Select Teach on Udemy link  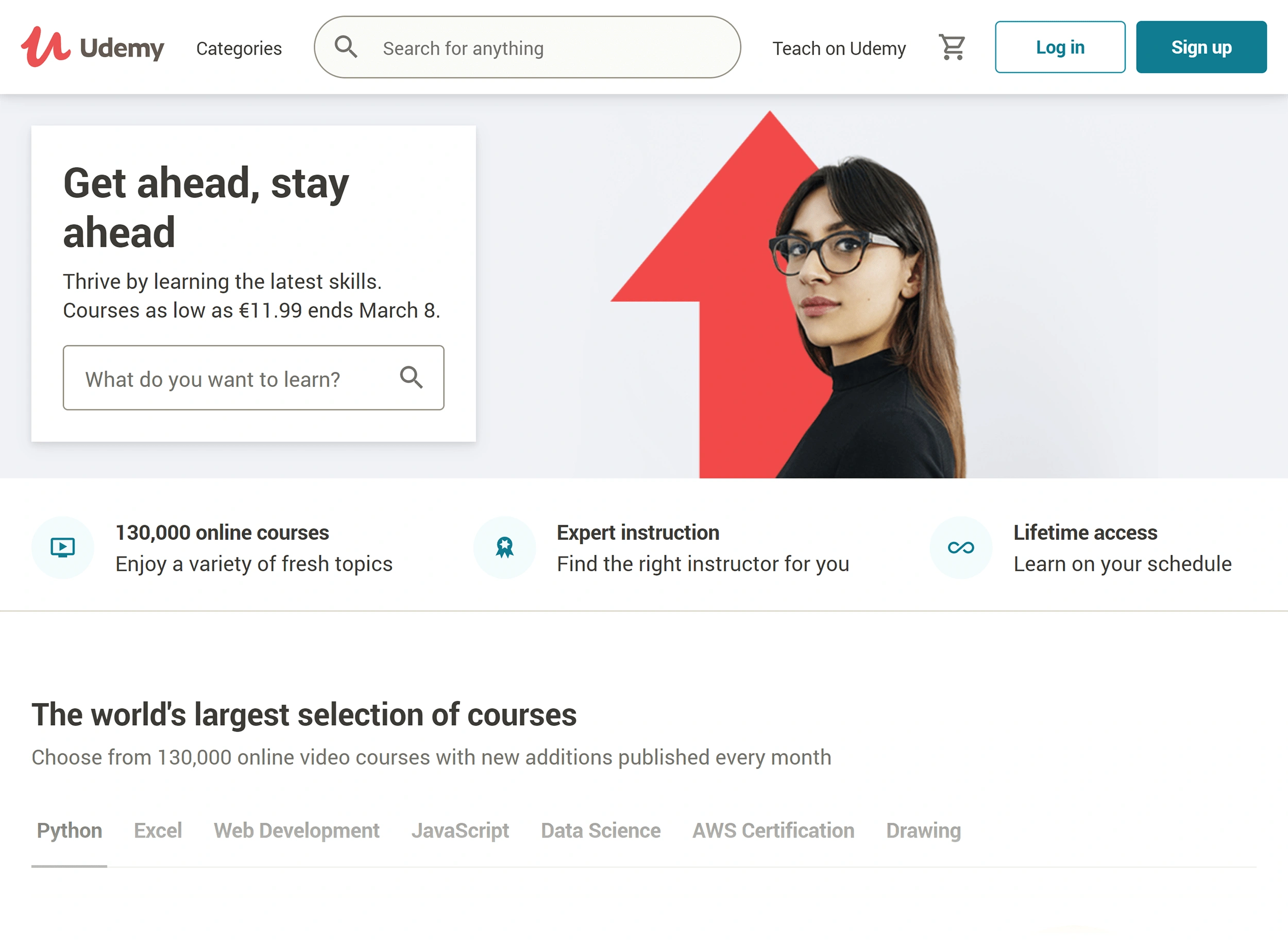tap(839, 46)
